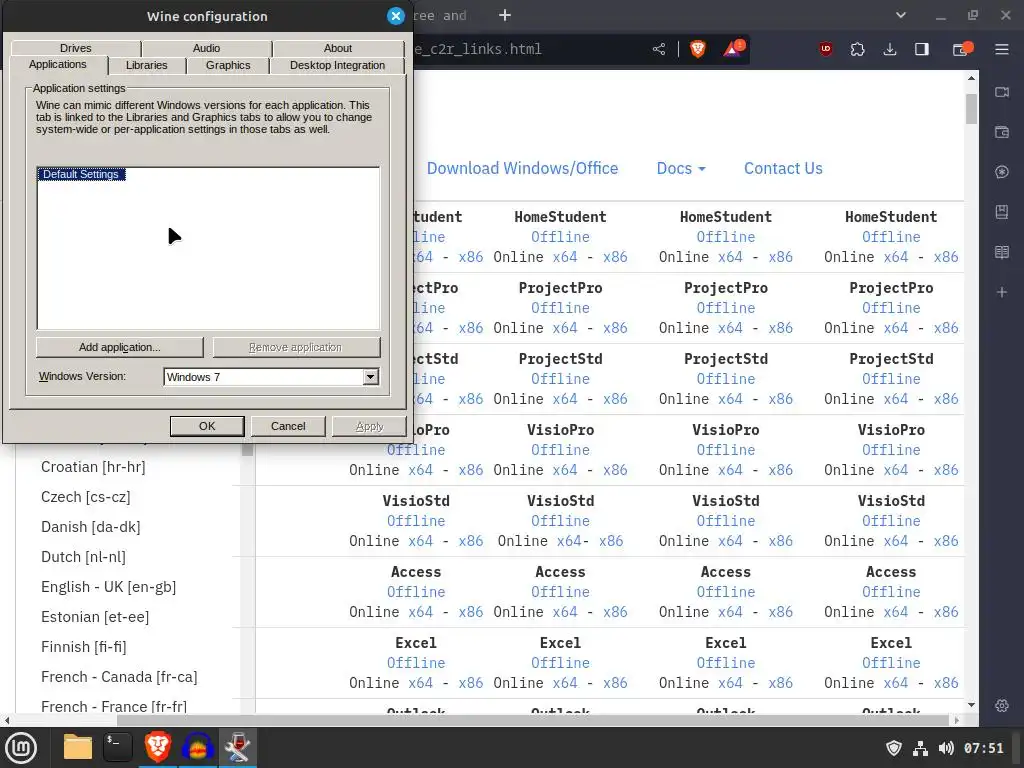Open the Files folder in taskbar
This screenshot has height=768, width=1024.
point(78,748)
